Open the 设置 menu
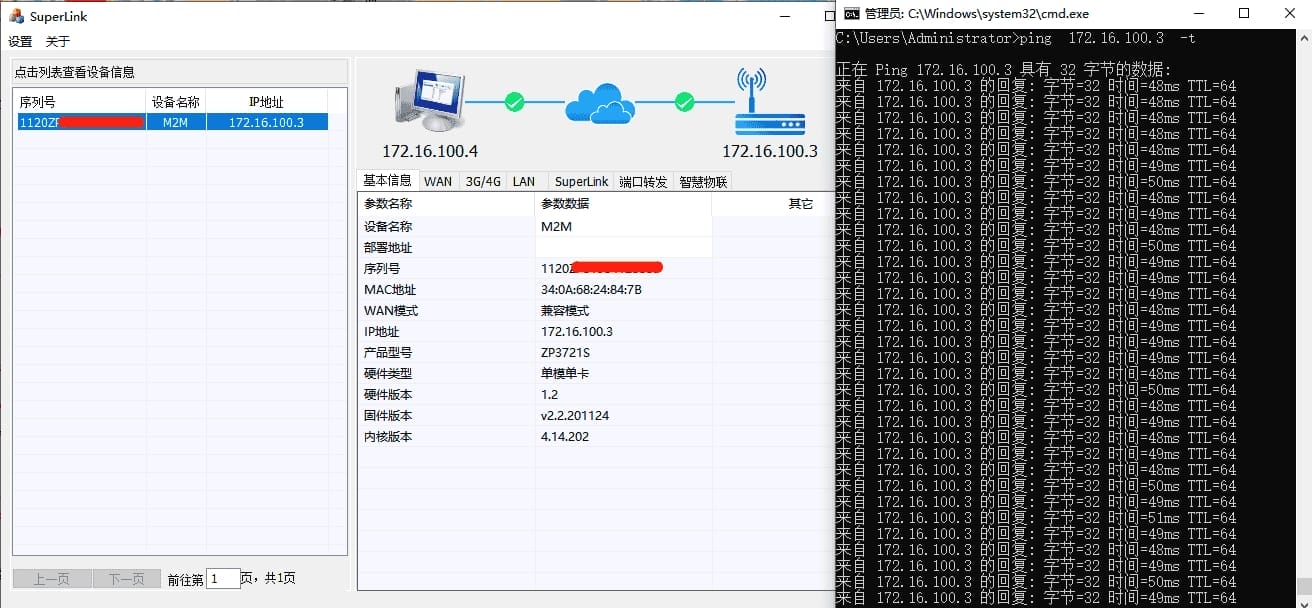 20,41
